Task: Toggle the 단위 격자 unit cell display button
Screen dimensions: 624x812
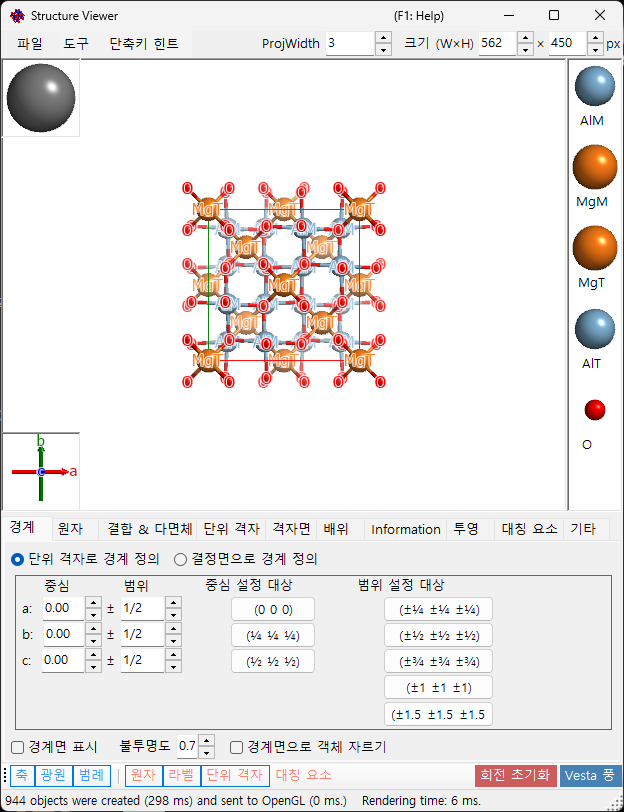Action: (x=235, y=775)
